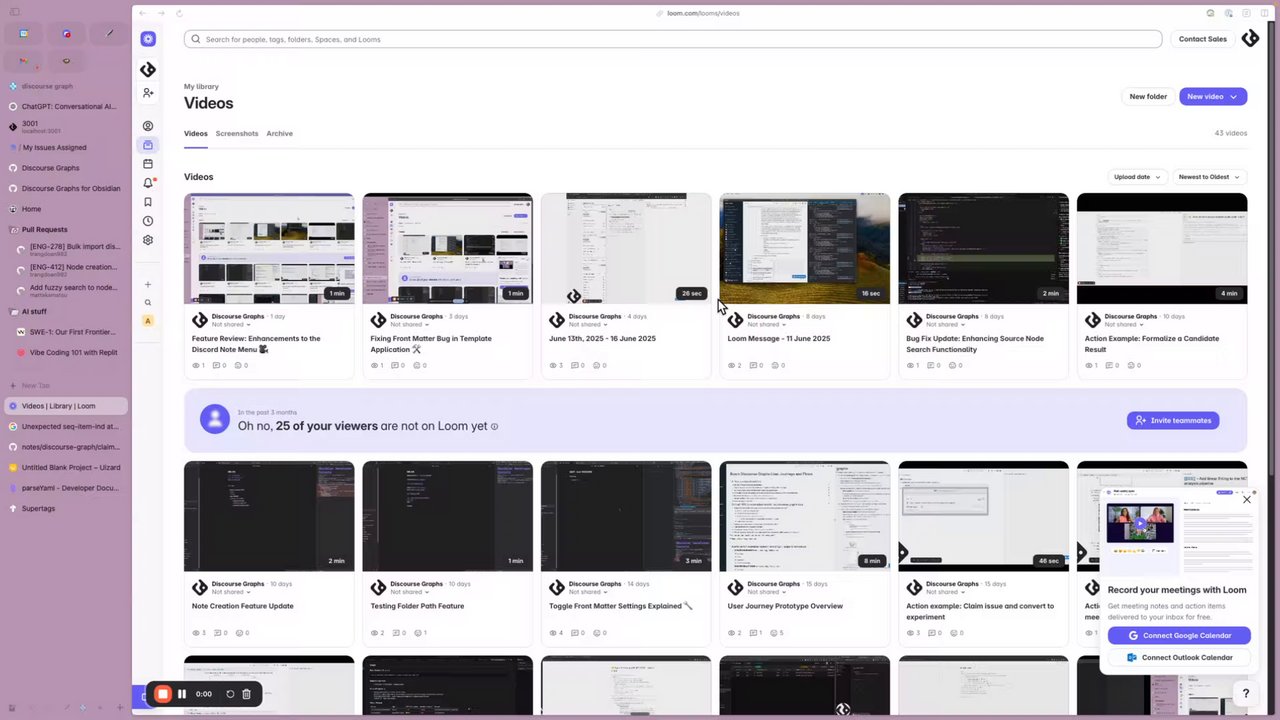Close the Record your meetings popup

pos(1247,498)
